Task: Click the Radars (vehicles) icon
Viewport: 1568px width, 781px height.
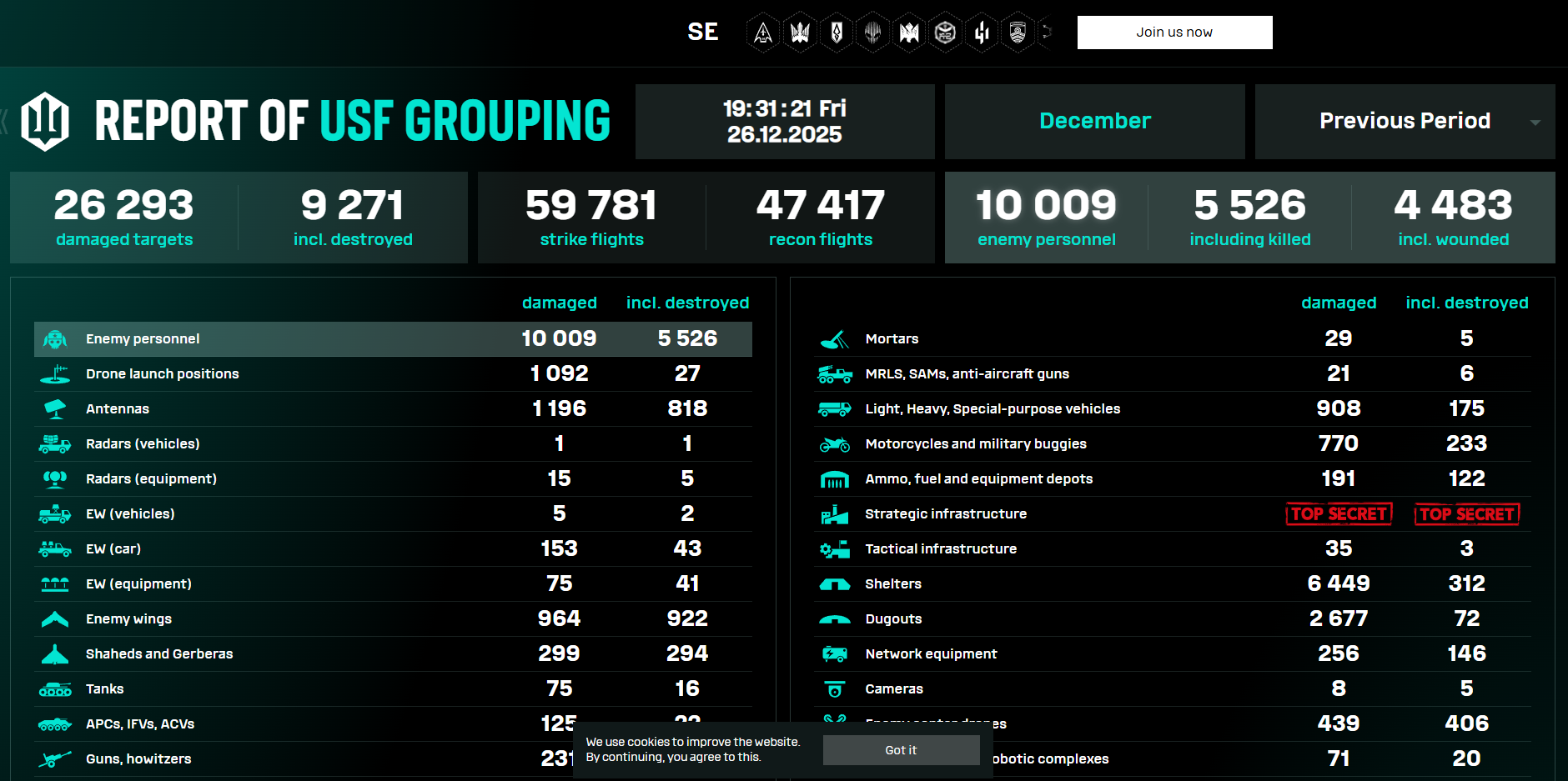Action: click(x=55, y=444)
